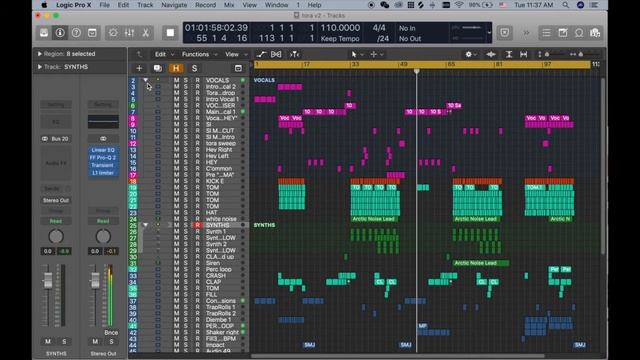This screenshot has width=640, height=360.
Task: Open the Mixer faders button
Action: (129, 33)
